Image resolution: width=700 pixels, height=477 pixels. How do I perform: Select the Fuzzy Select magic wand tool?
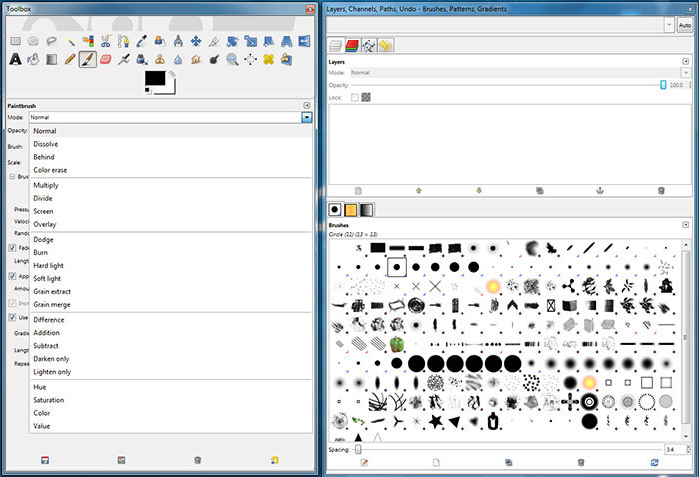(x=70, y=42)
